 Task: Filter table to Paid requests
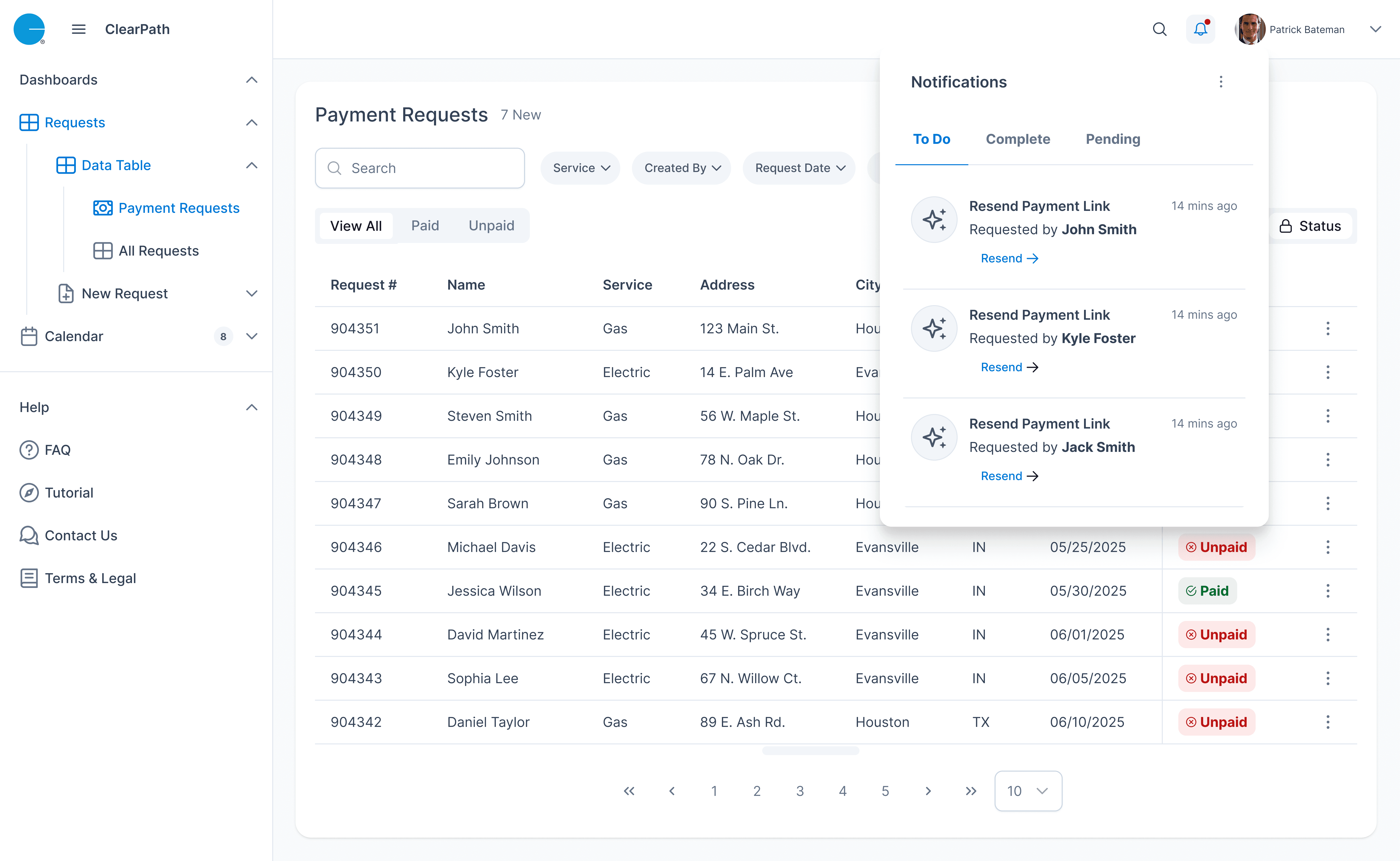(425, 225)
